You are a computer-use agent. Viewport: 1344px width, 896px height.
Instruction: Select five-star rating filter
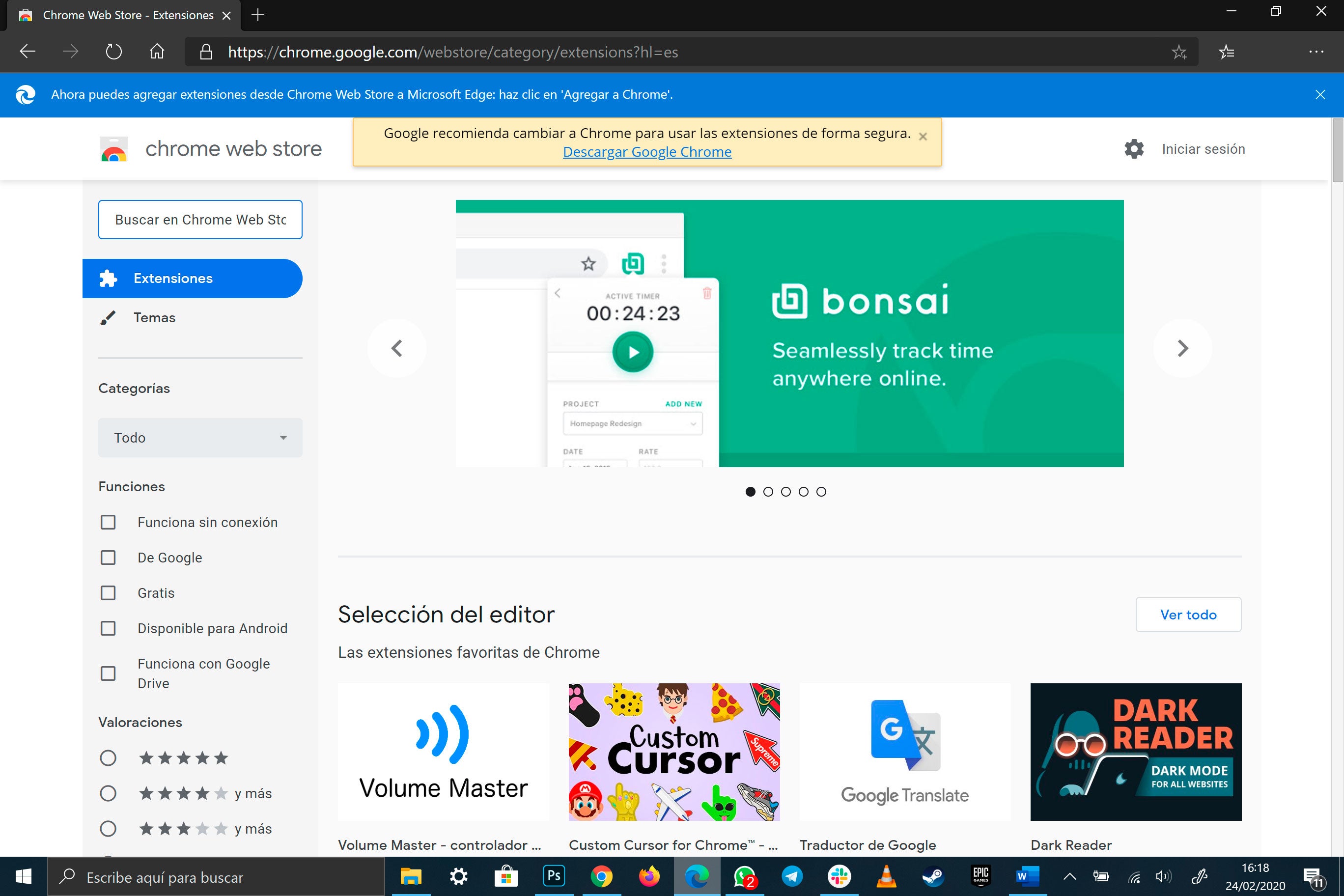pos(108,758)
